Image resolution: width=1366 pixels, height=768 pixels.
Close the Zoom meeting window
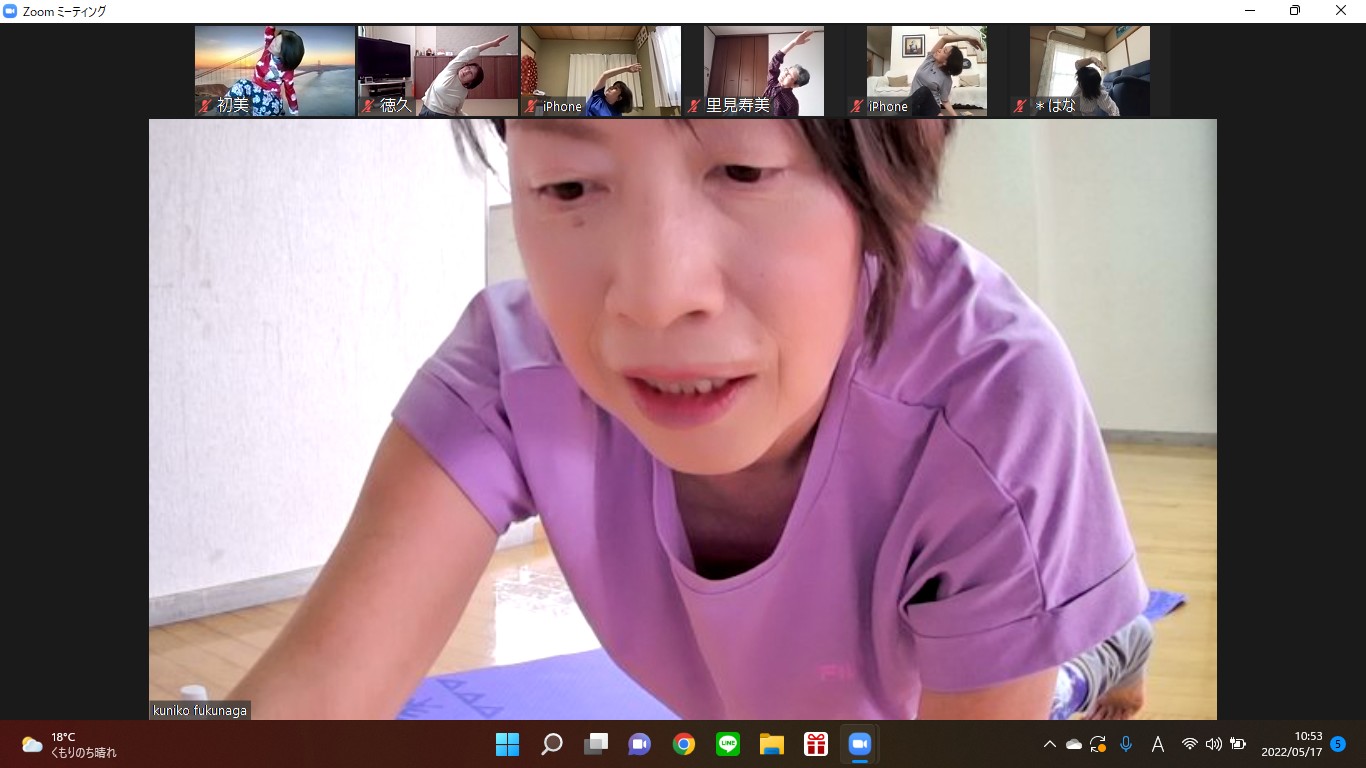click(1341, 11)
